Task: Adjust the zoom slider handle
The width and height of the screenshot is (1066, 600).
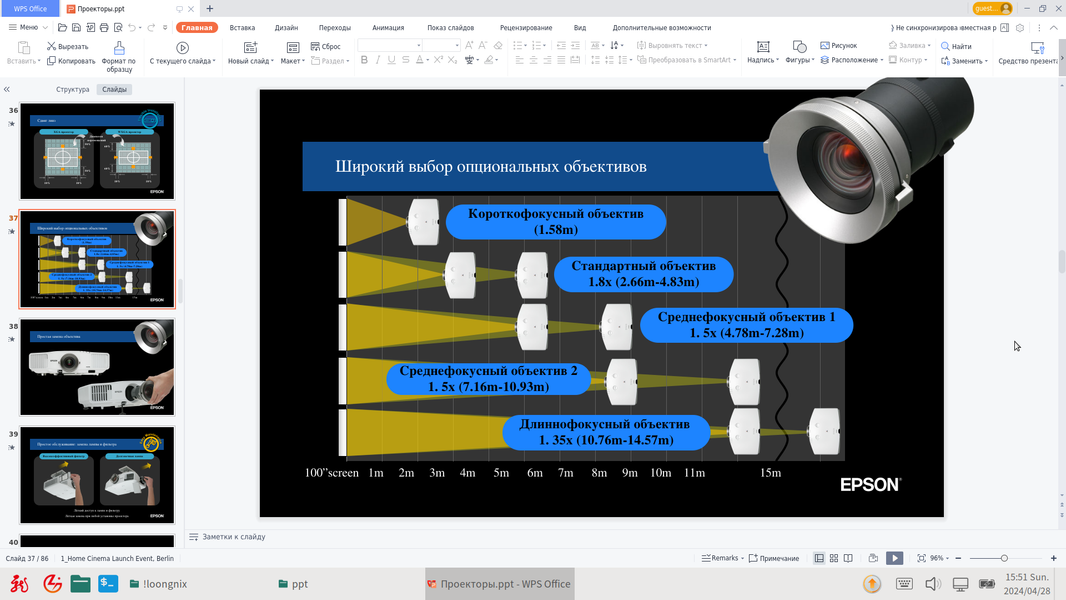Action: 1004,558
